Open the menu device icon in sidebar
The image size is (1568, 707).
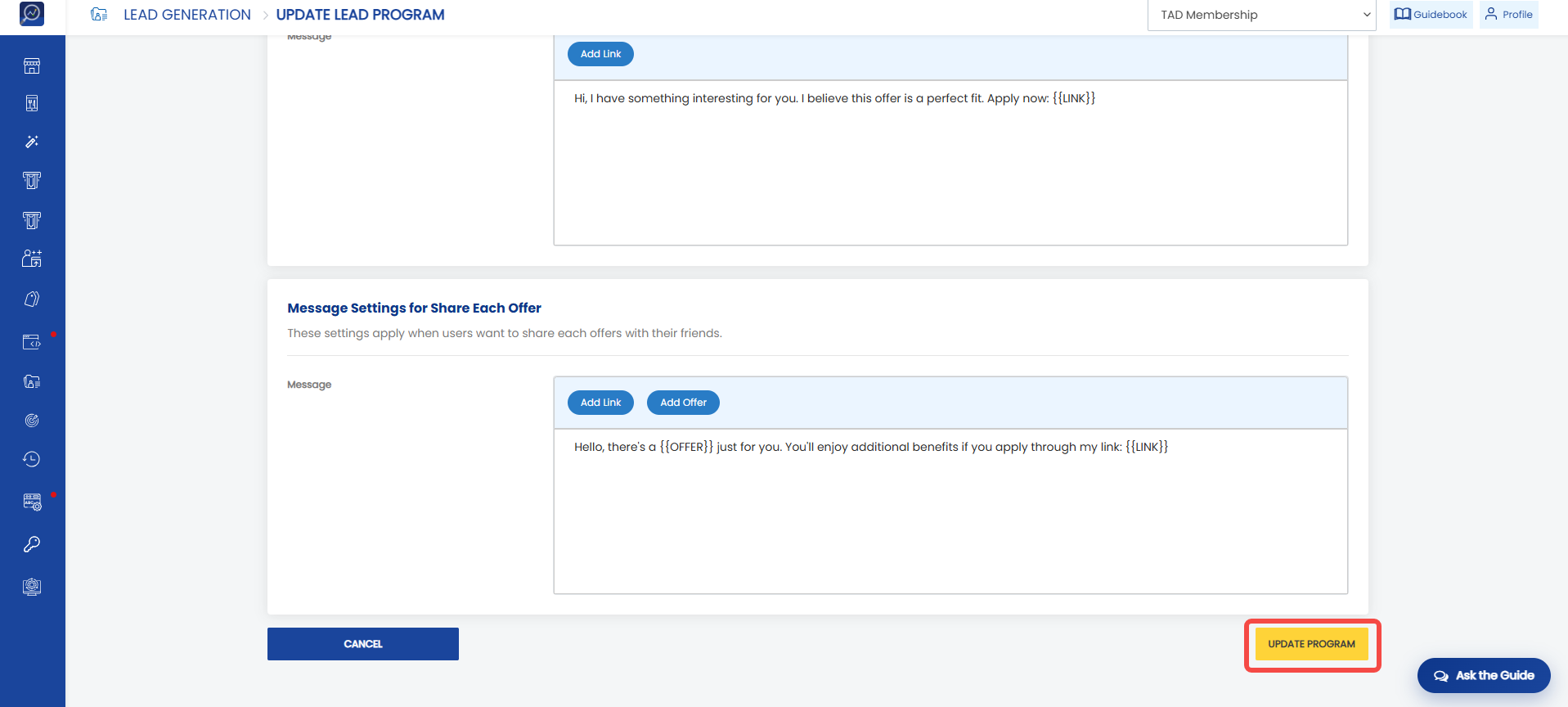(x=32, y=103)
